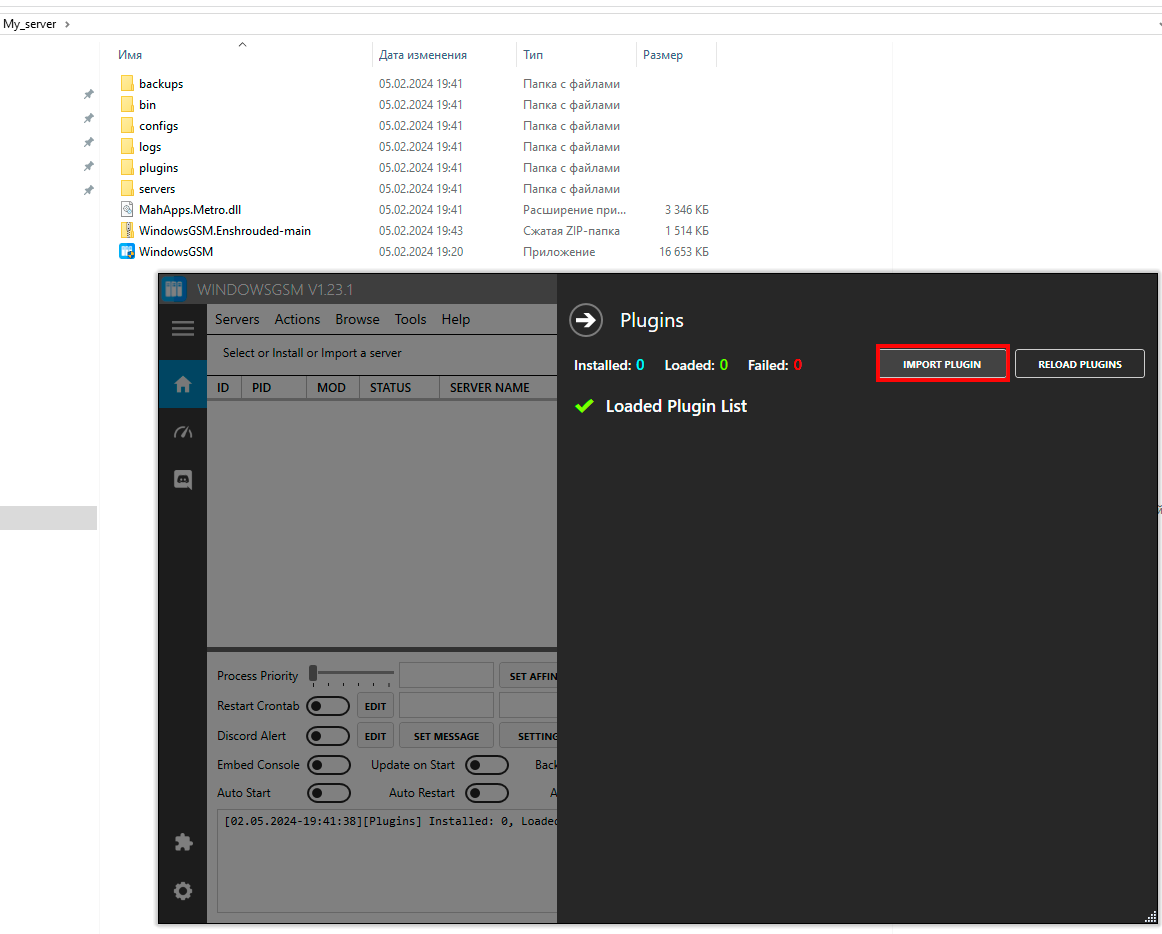Select the WindowsGSM.Enshrouded-main zip icon

click(x=127, y=231)
